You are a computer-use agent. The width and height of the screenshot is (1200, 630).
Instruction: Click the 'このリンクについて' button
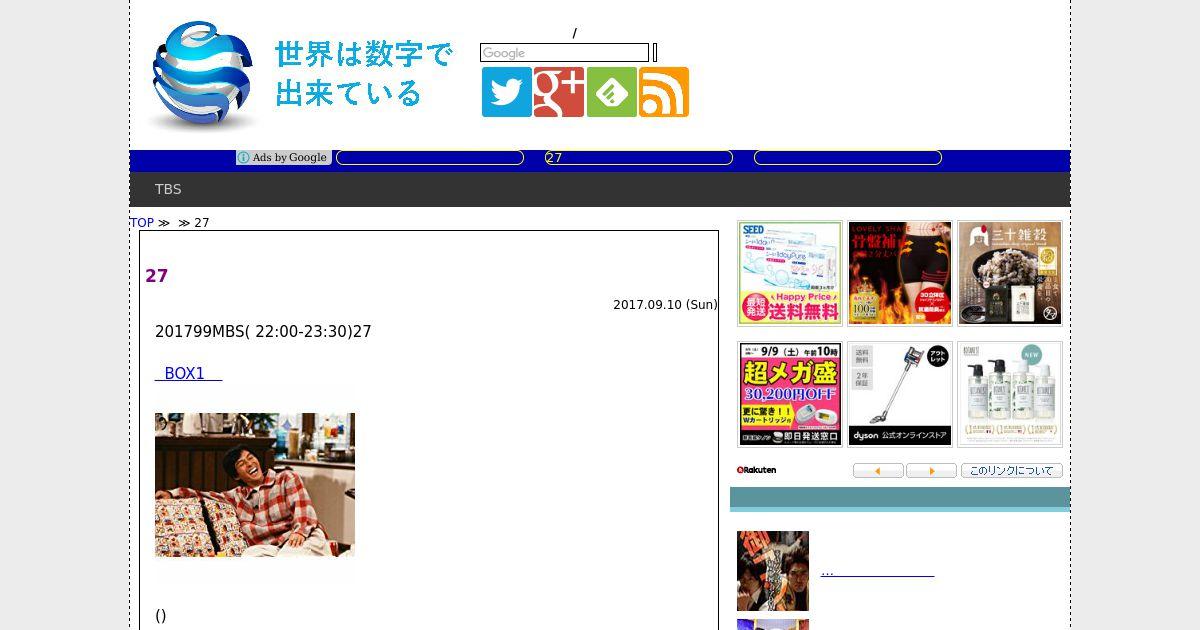pyautogui.click(x=1012, y=471)
